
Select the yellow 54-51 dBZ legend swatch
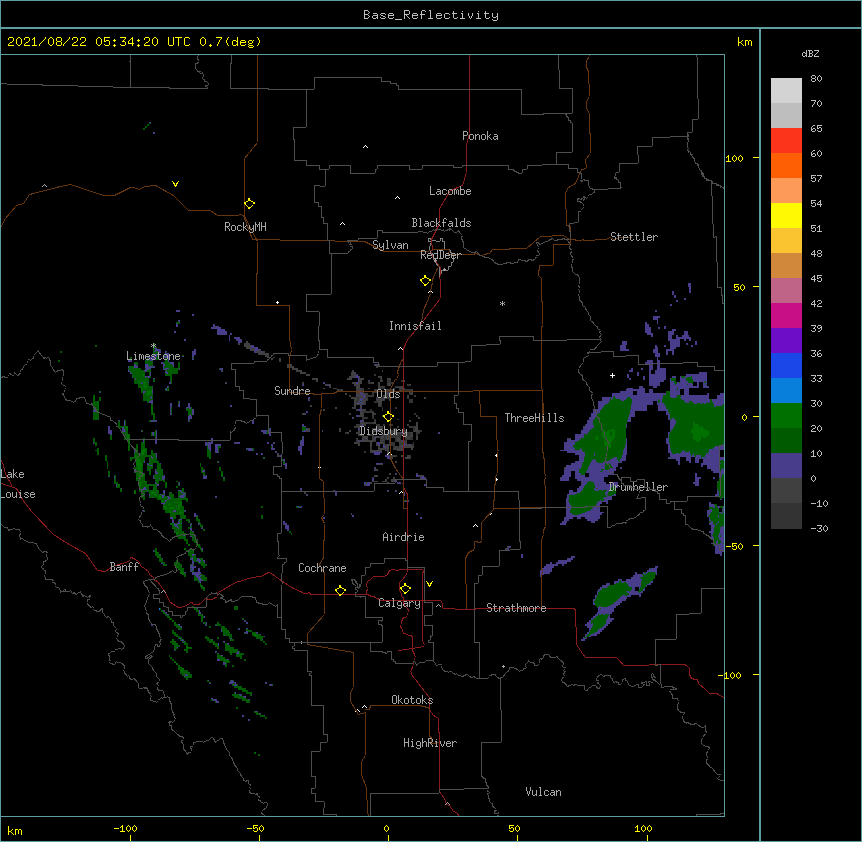[x=786, y=215]
